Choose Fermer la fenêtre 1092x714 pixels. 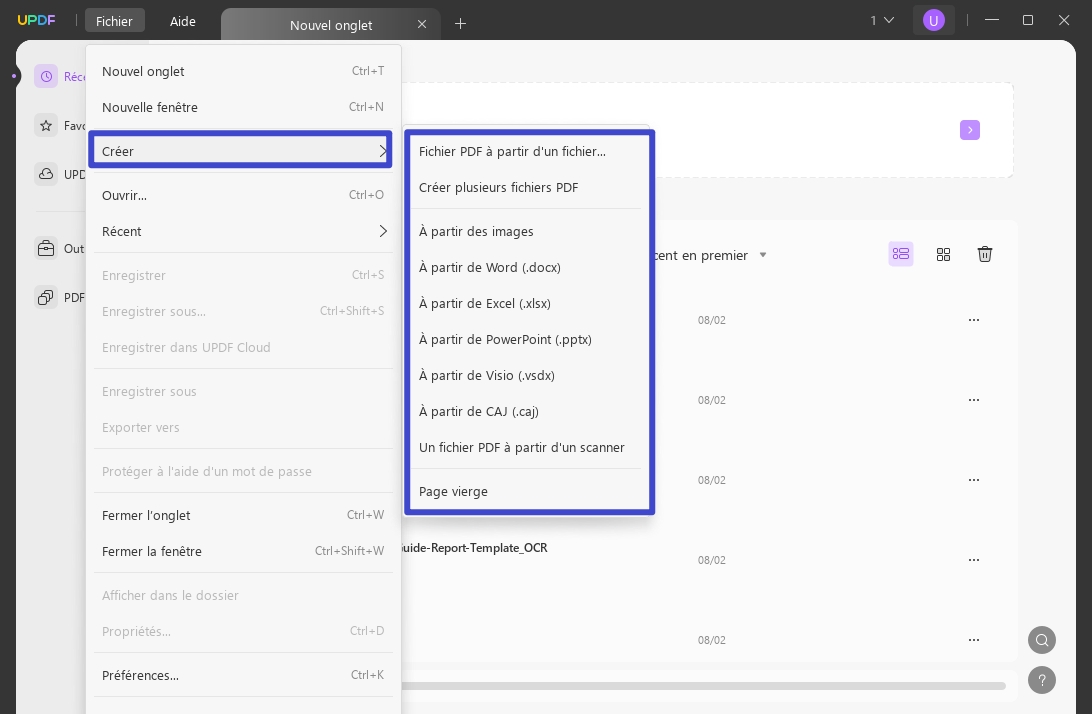(x=243, y=551)
